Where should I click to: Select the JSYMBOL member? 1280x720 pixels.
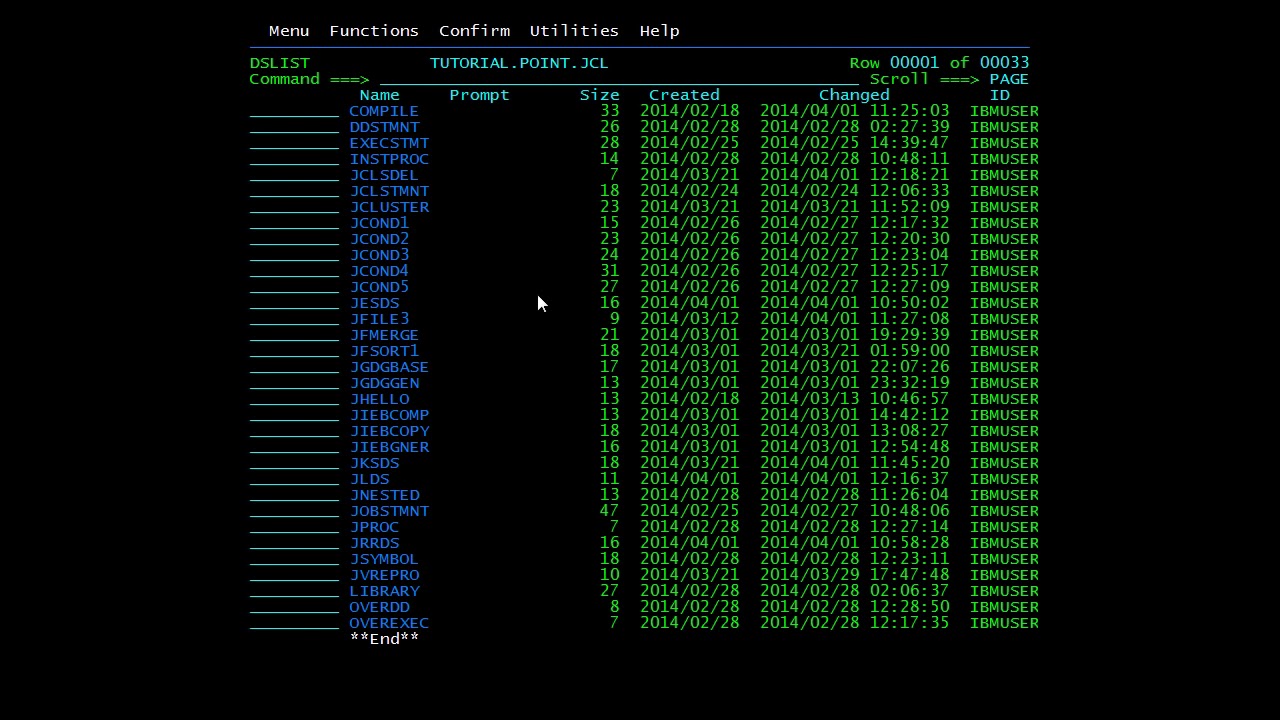click(384, 559)
